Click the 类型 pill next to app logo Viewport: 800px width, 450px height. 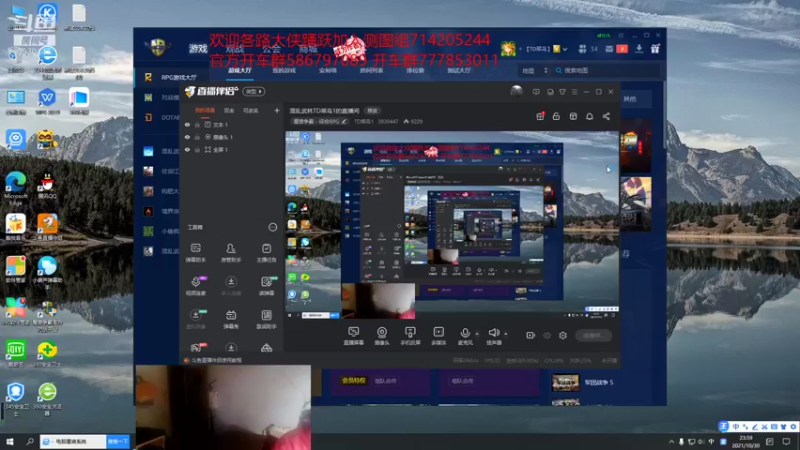click(254, 91)
